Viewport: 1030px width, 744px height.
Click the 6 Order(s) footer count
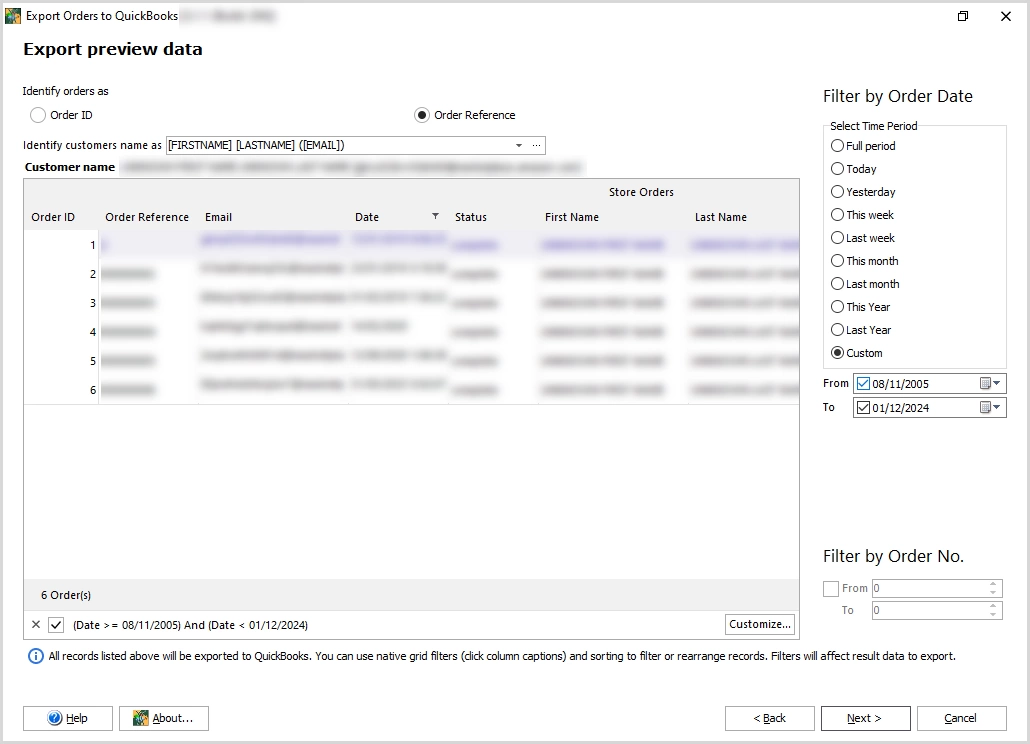(66, 596)
